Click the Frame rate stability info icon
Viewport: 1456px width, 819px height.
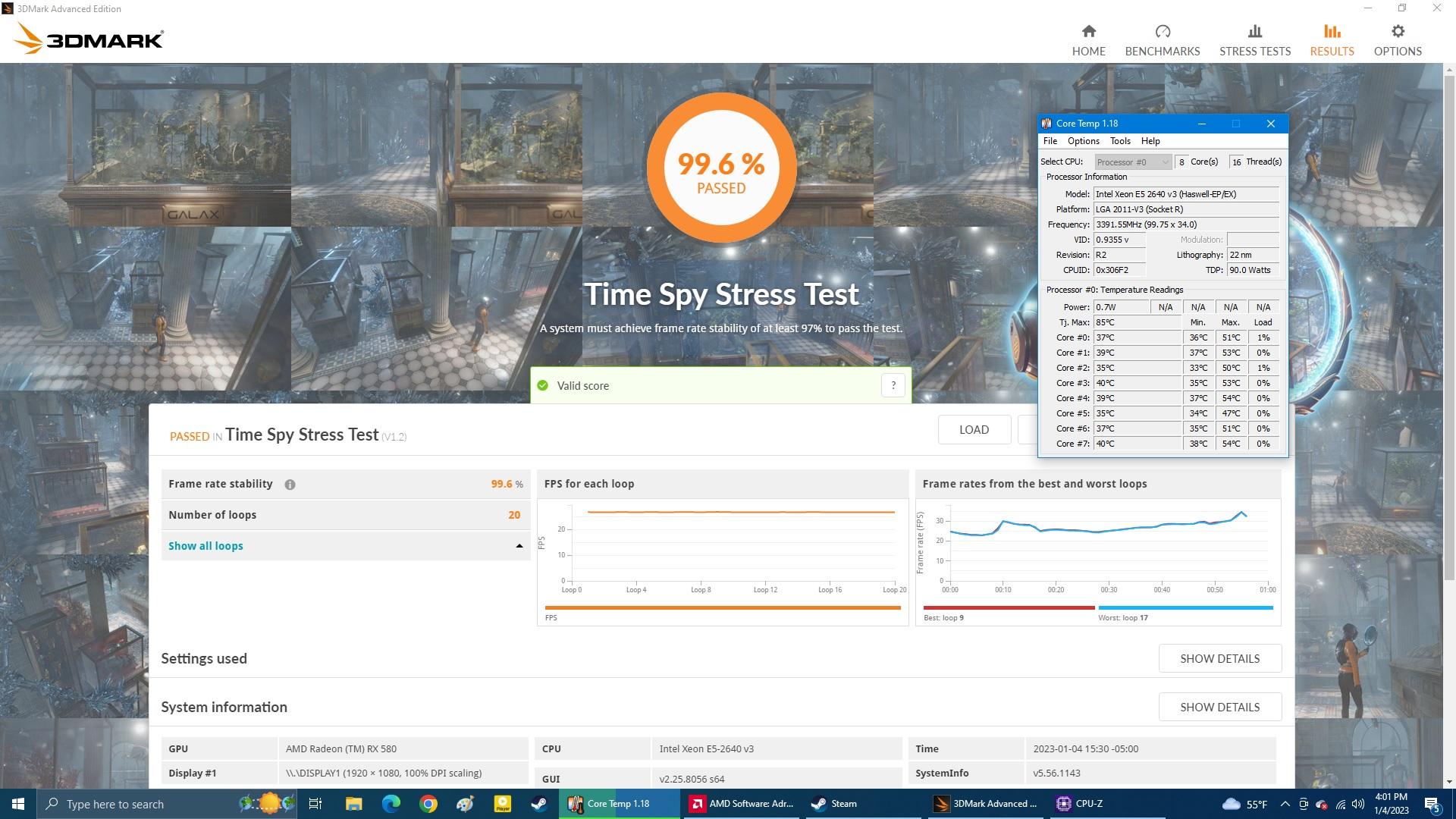tap(290, 485)
